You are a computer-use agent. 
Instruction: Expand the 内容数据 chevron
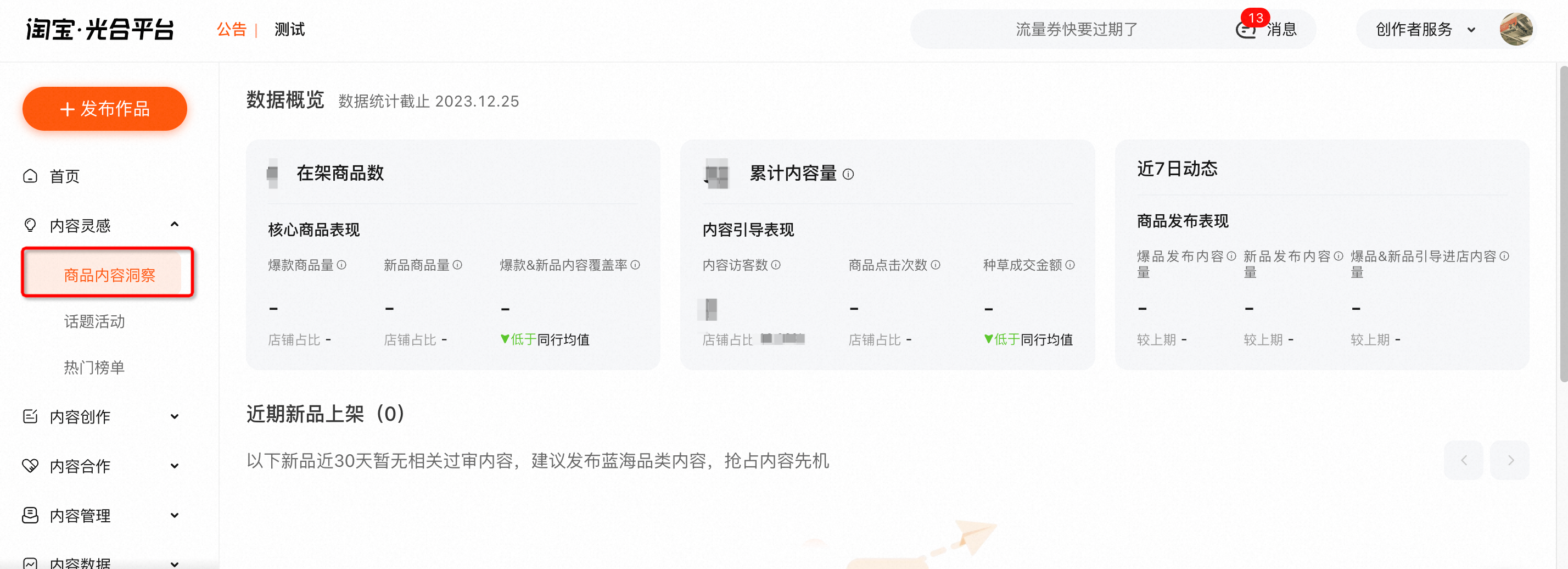coord(175,564)
